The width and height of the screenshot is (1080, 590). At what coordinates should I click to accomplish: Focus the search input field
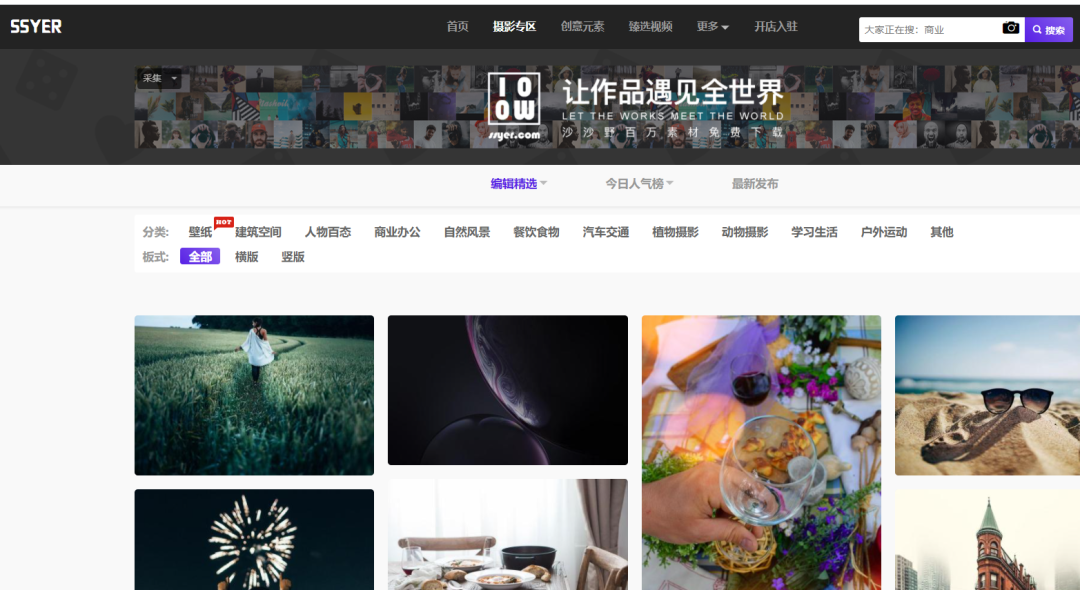928,30
